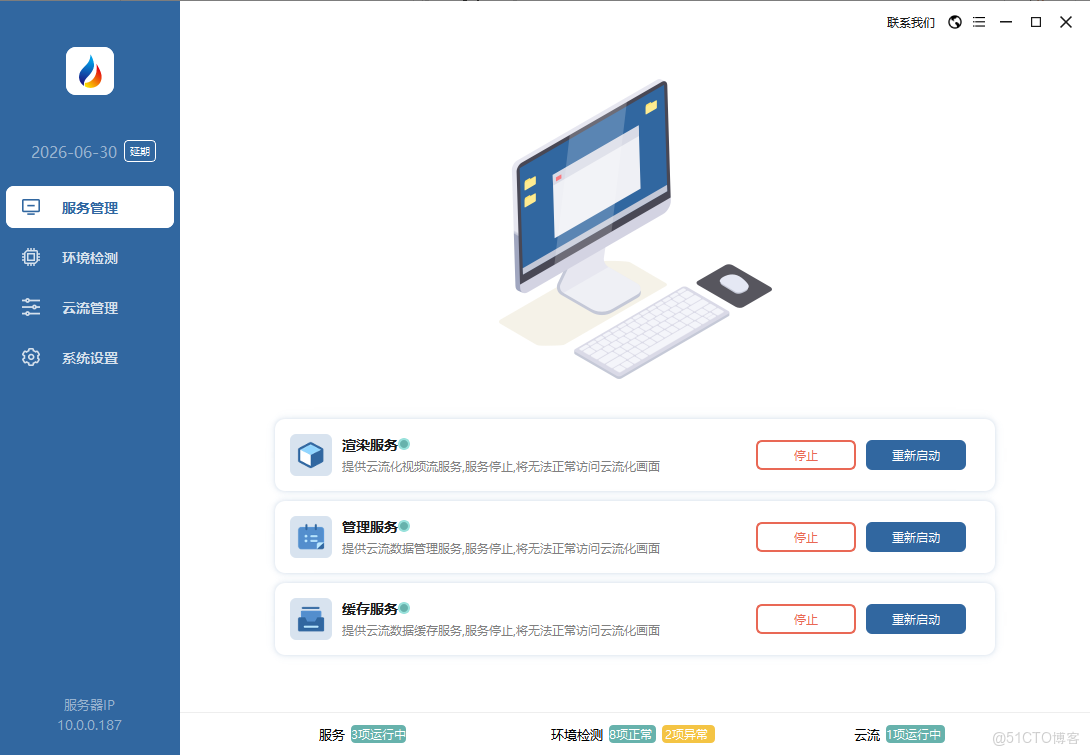The width and height of the screenshot is (1090, 755).
Task: Open settings via the 系统设置 gear icon
Action: 31,357
